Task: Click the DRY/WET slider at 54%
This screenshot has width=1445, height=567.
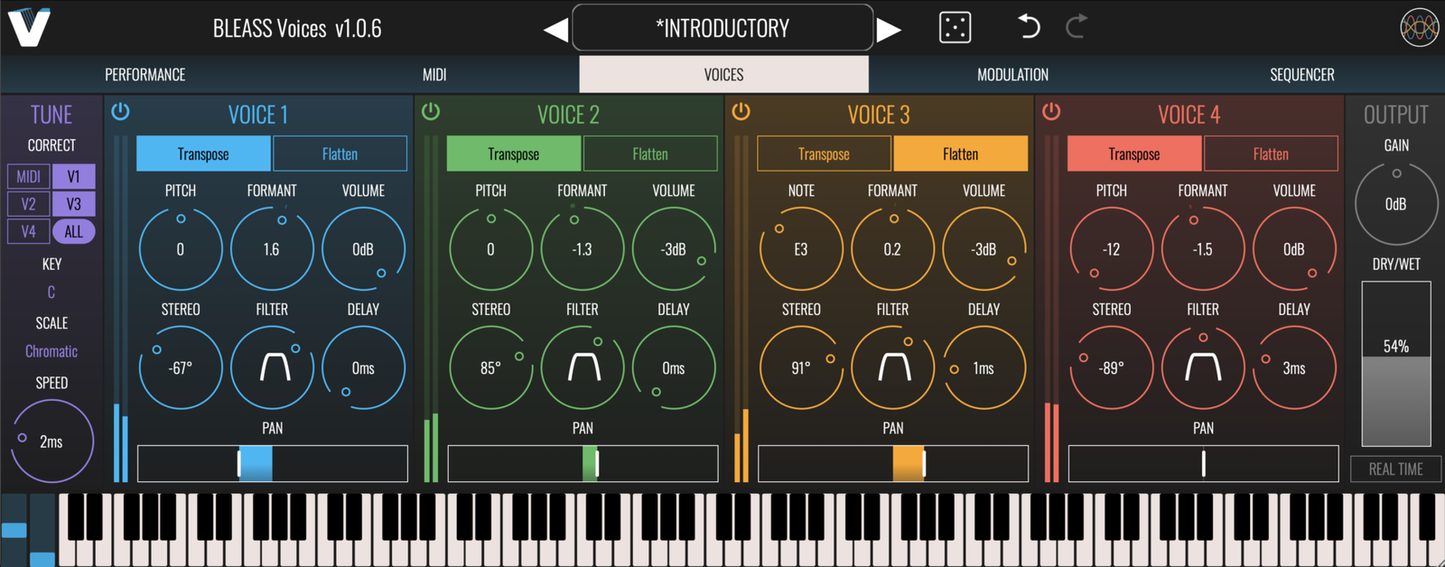Action: [x=1396, y=364]
